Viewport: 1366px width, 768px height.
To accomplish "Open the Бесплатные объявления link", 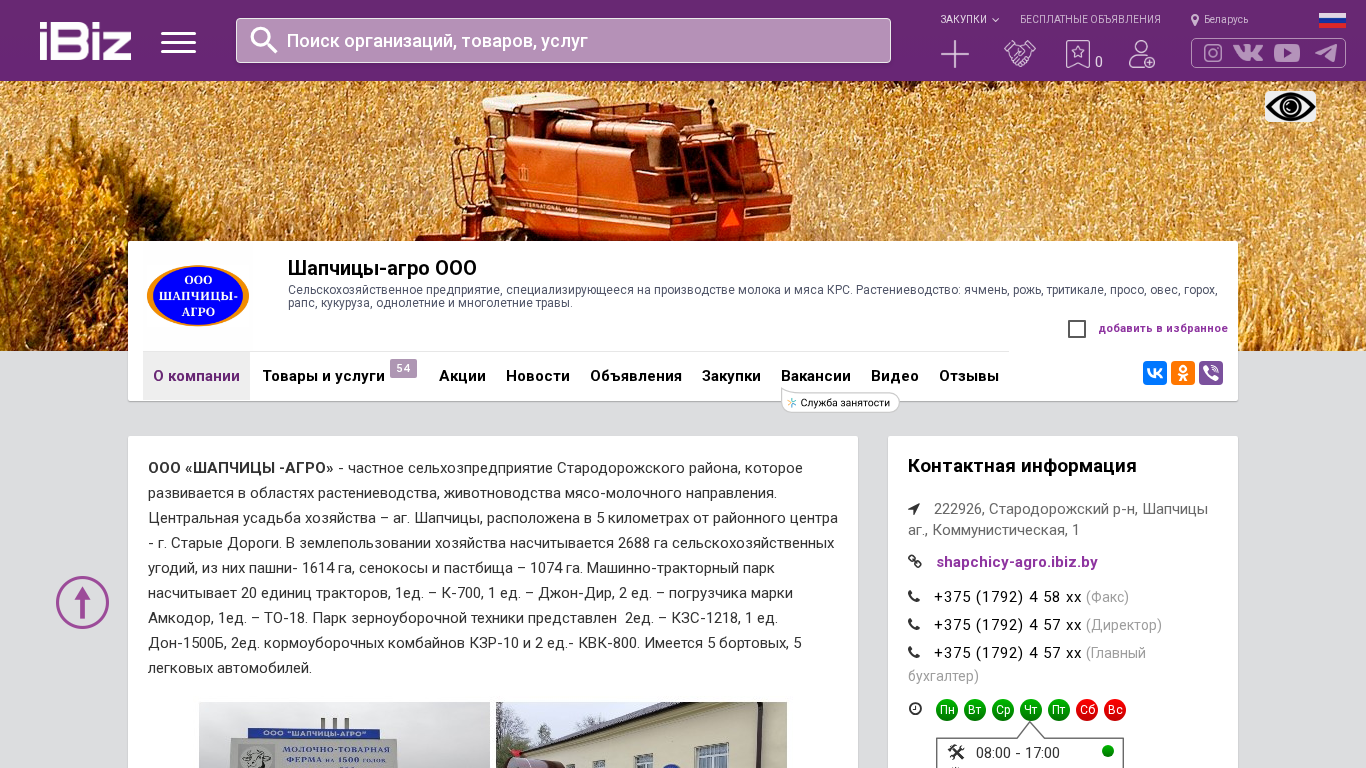I will pos(1090,20).
